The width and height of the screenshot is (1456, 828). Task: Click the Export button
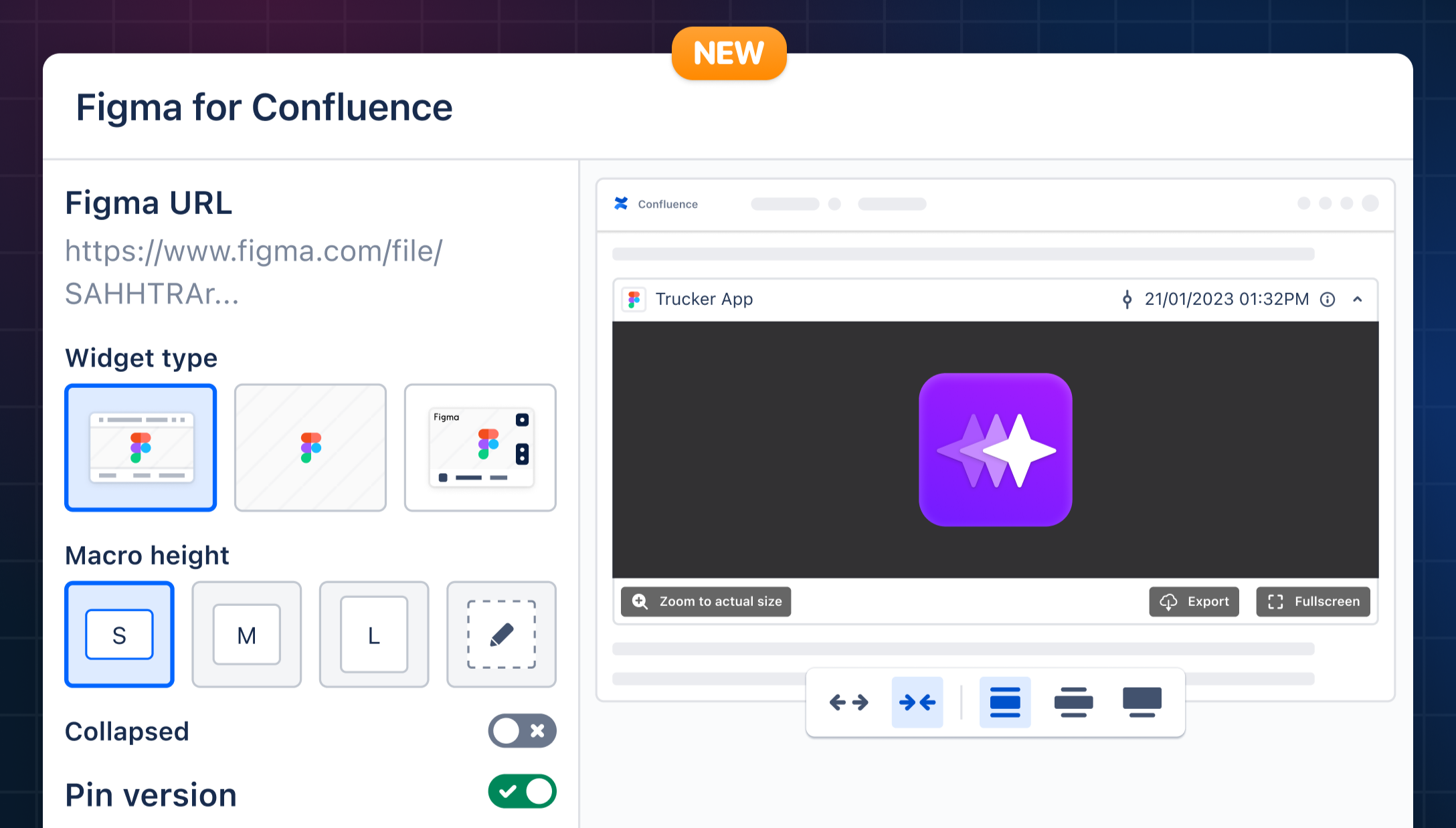pos(1194,601)
